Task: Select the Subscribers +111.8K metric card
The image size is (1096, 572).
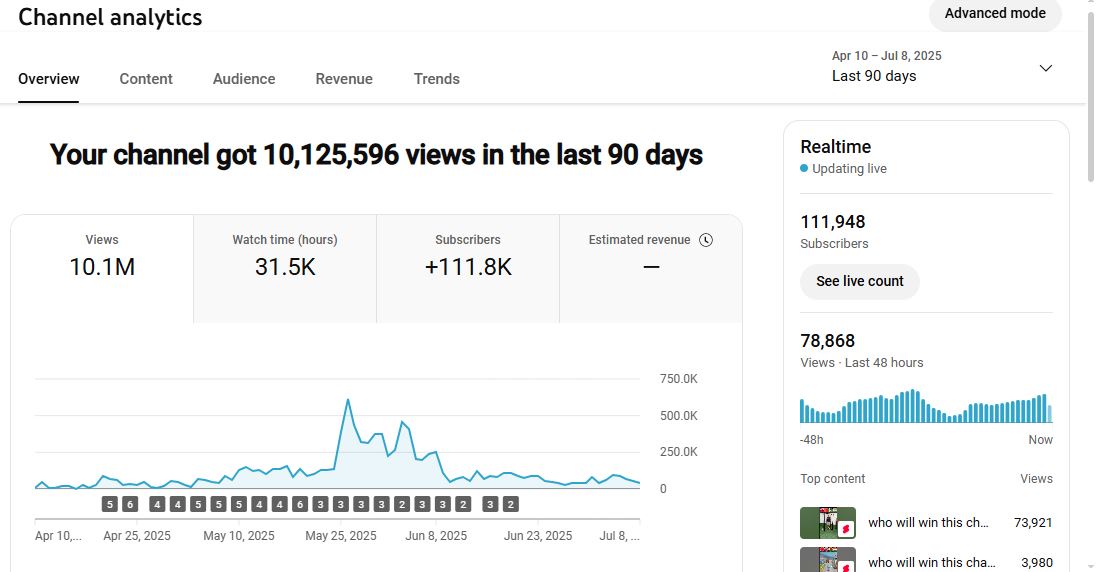Action: pos(468,269)
